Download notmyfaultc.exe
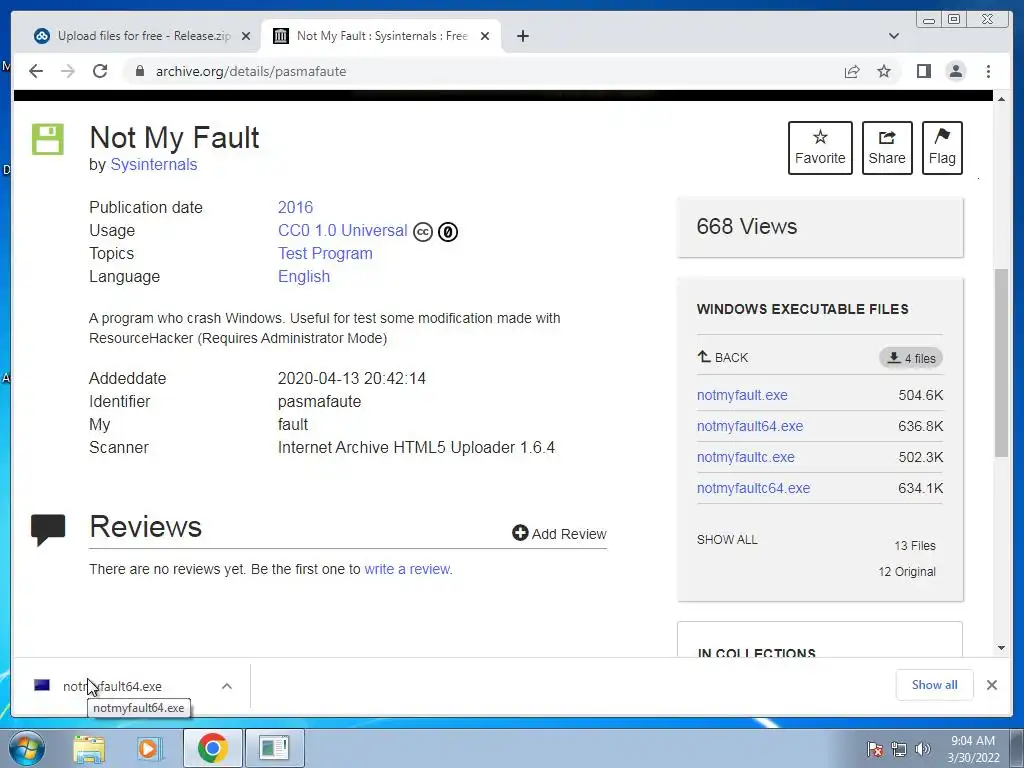Viewport: 1024px width, 768px height. tap(745, 457)
